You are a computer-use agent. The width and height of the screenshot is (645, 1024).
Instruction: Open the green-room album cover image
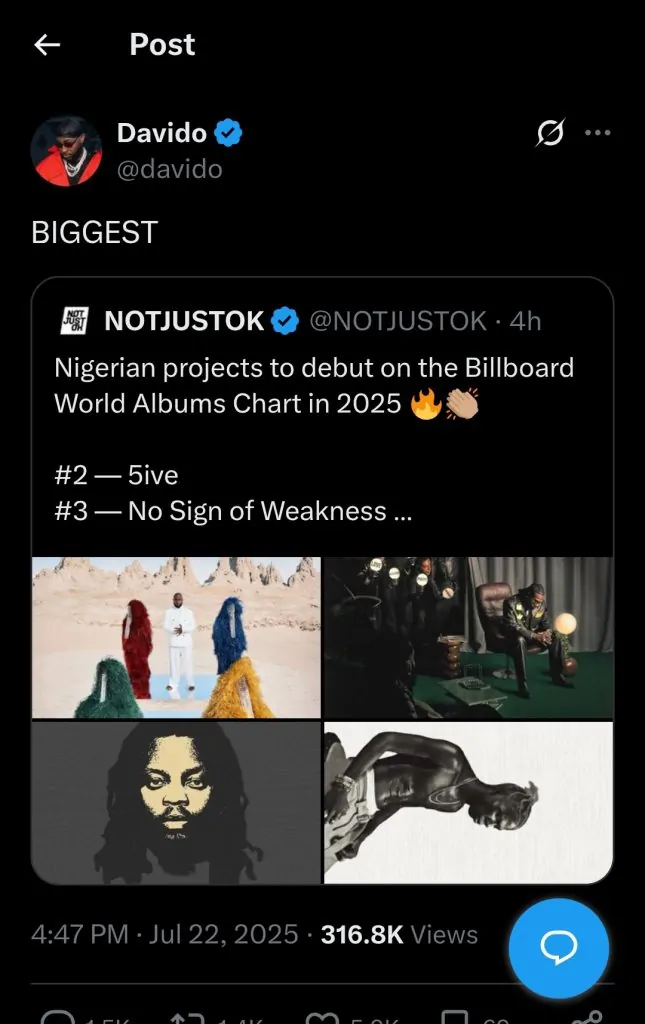(468, 637)
